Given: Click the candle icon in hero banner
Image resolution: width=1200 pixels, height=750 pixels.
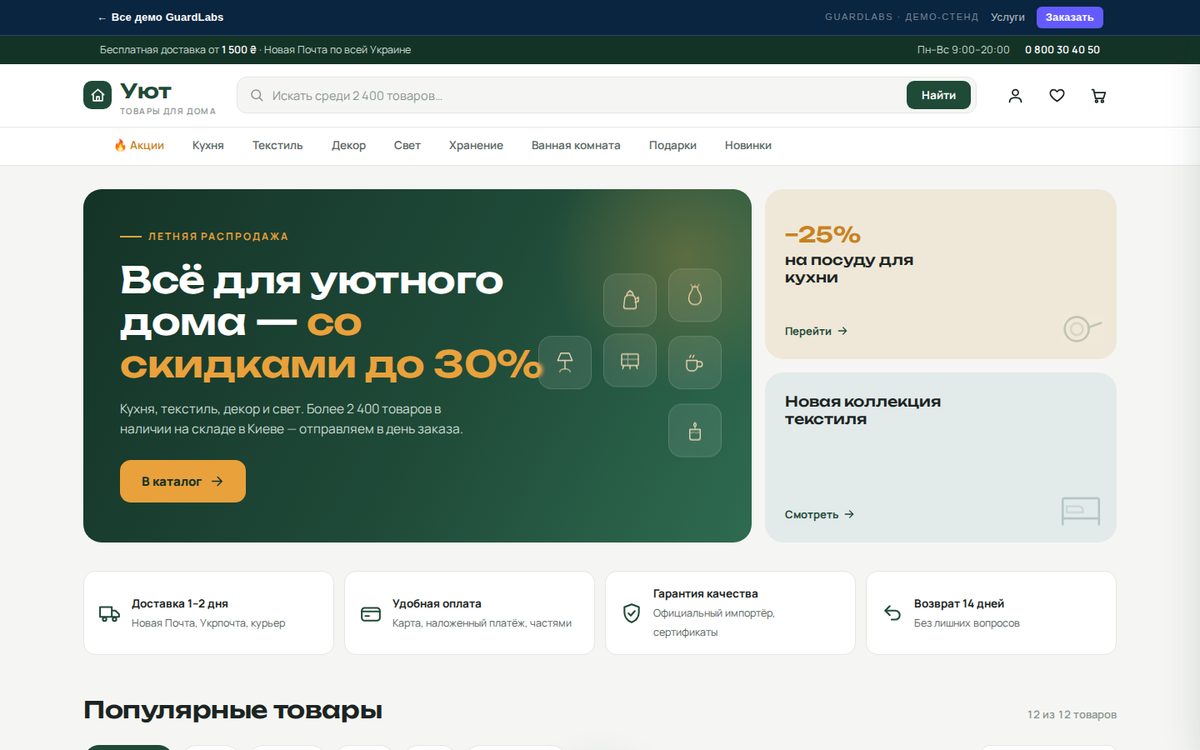Looking at the screenshot, I should click(x=695, y=430).
